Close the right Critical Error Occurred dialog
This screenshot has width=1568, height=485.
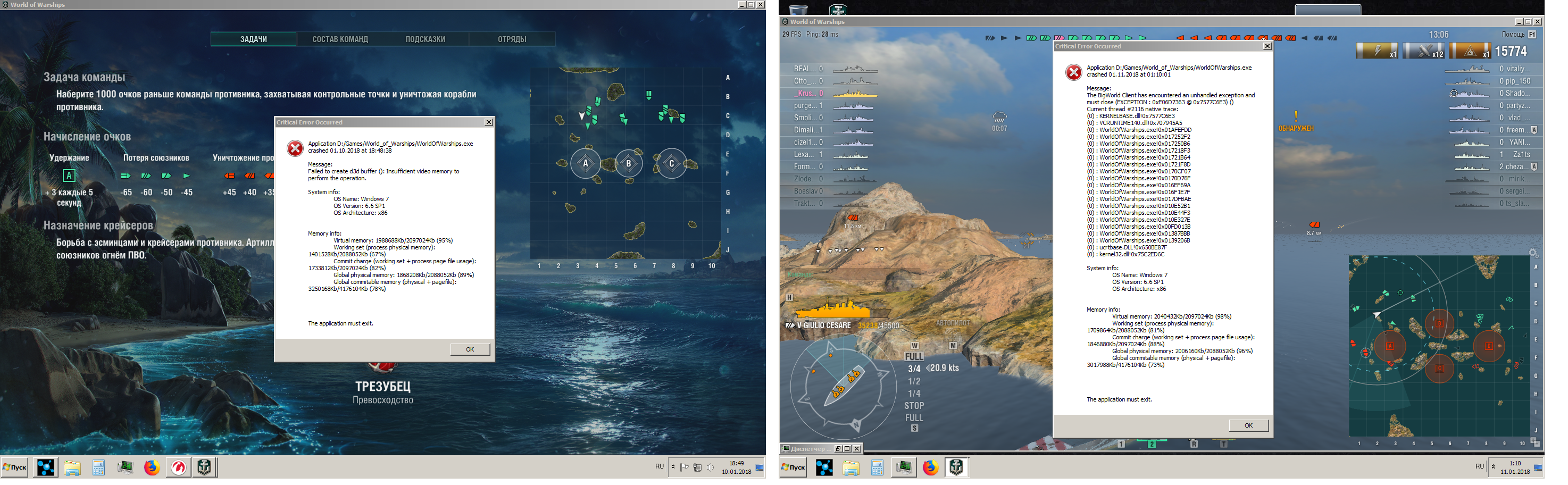point(1267,46)
